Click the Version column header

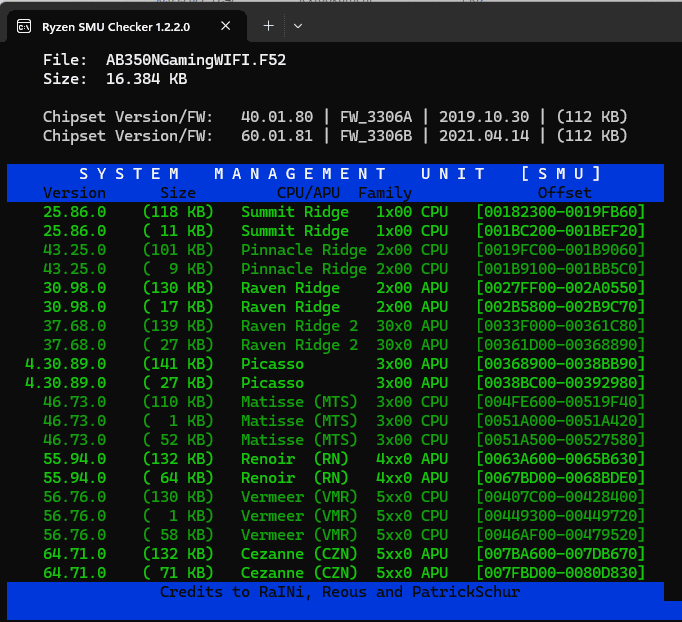74,193
